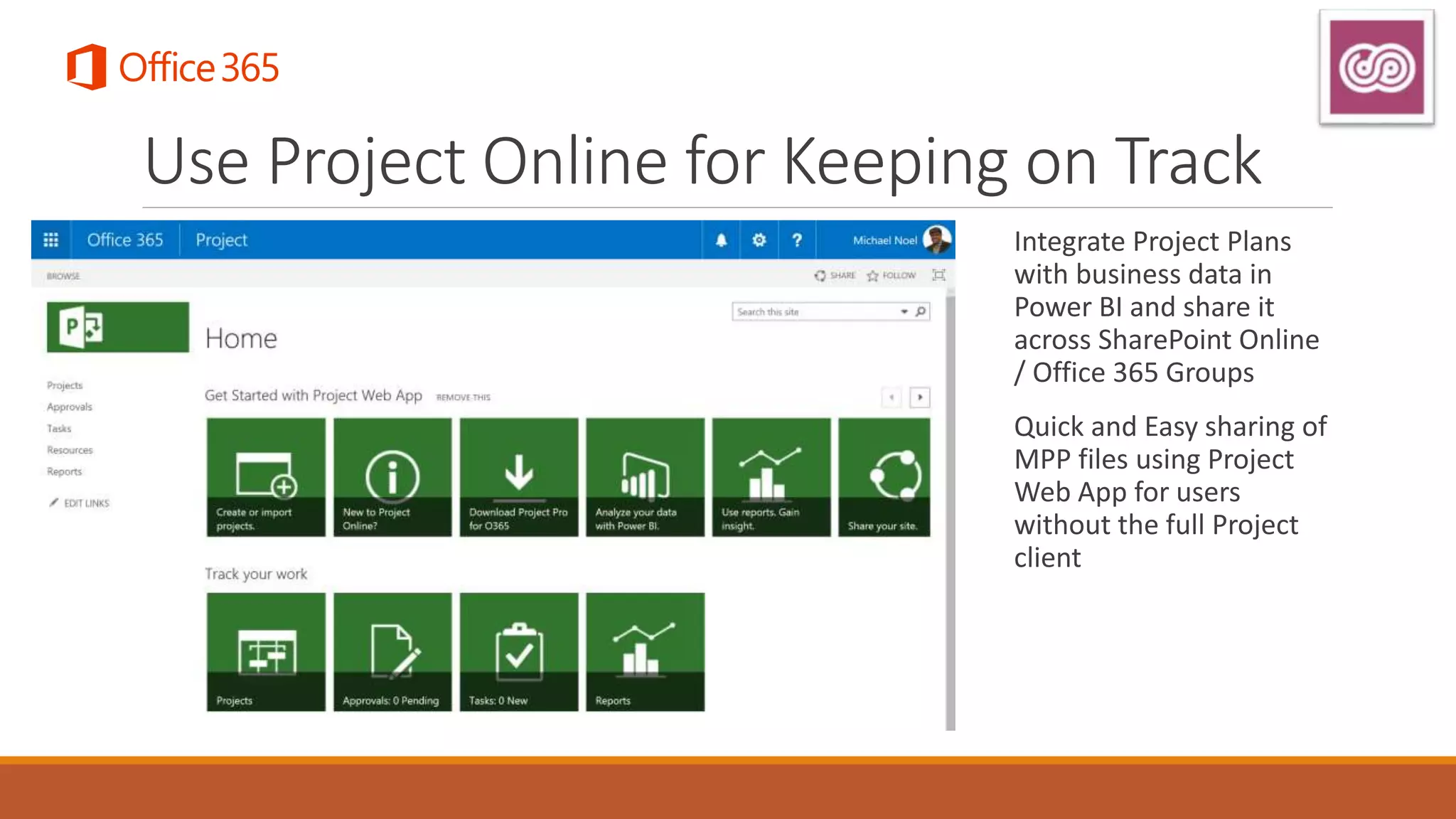This screenshot has width=1456, height=819.
Task: Open the Reports tile under Track your work
Action: tap(645, 652)
